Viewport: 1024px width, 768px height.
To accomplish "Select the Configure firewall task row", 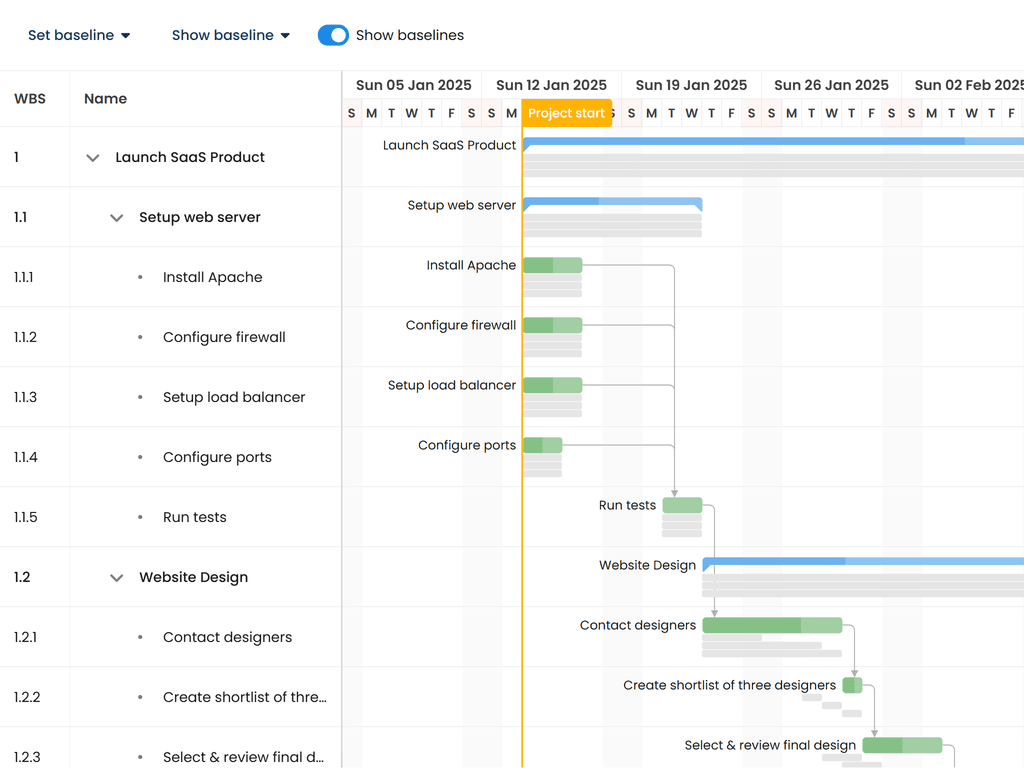I will [x=224, y=337].
